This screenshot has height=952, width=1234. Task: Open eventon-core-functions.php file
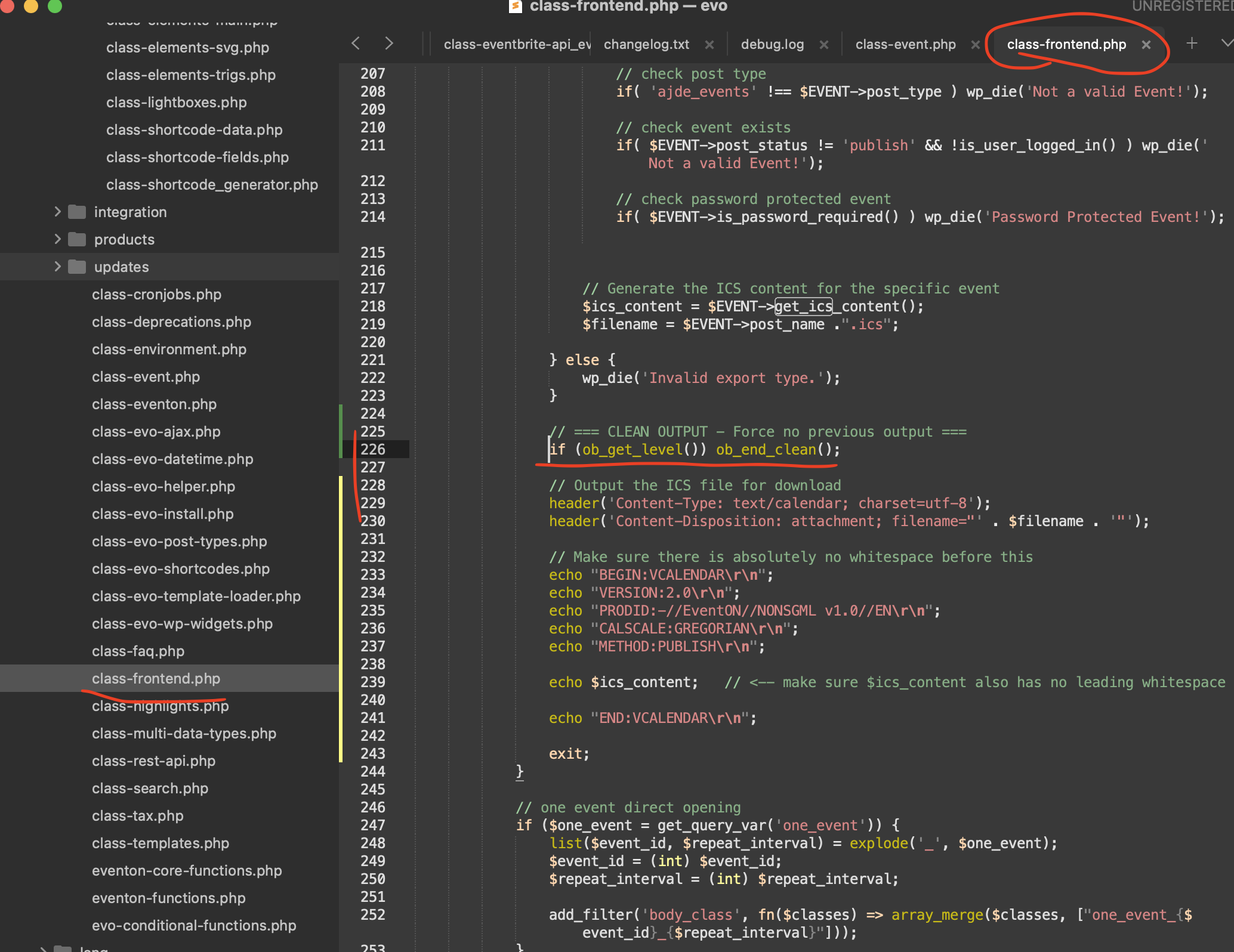point(187,871)
